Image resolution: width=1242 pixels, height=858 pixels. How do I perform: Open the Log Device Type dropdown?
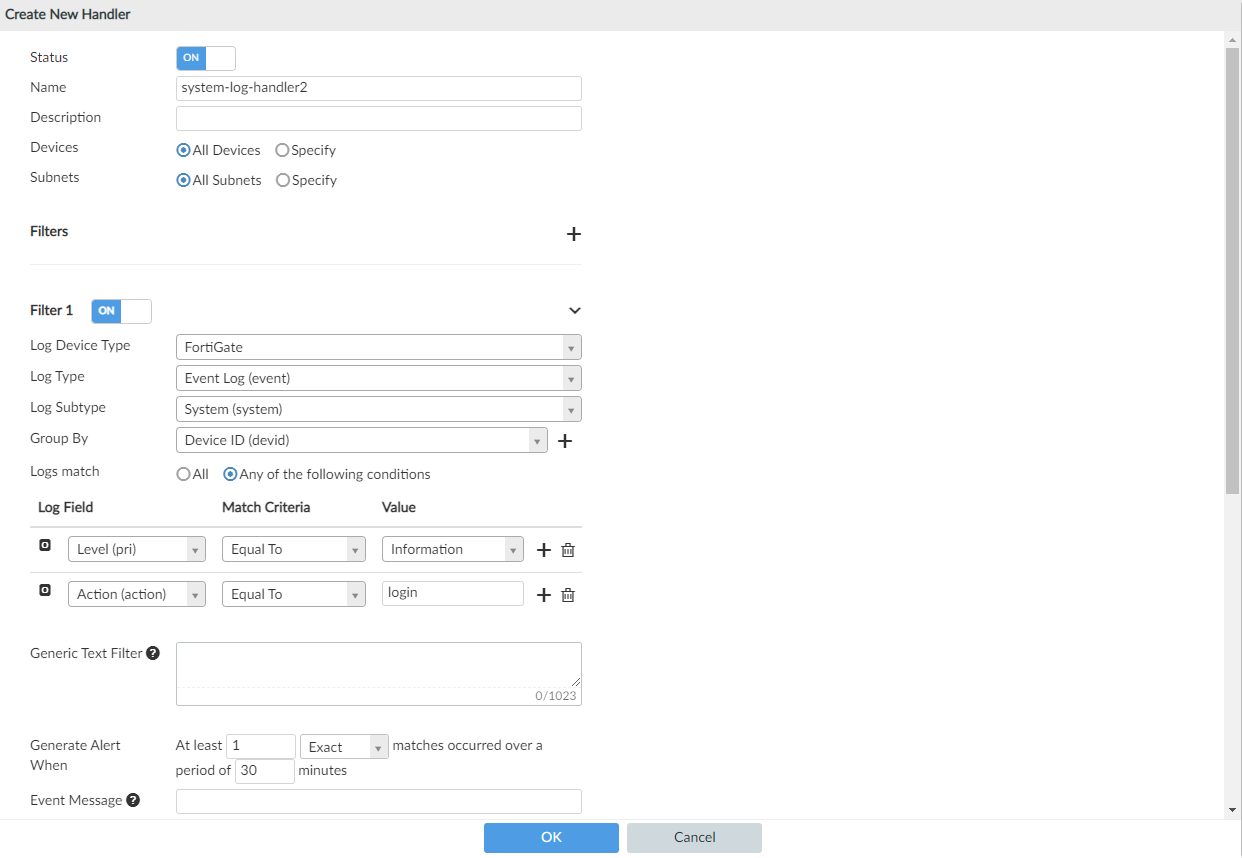pyautogui.click(x=378, y=347)
